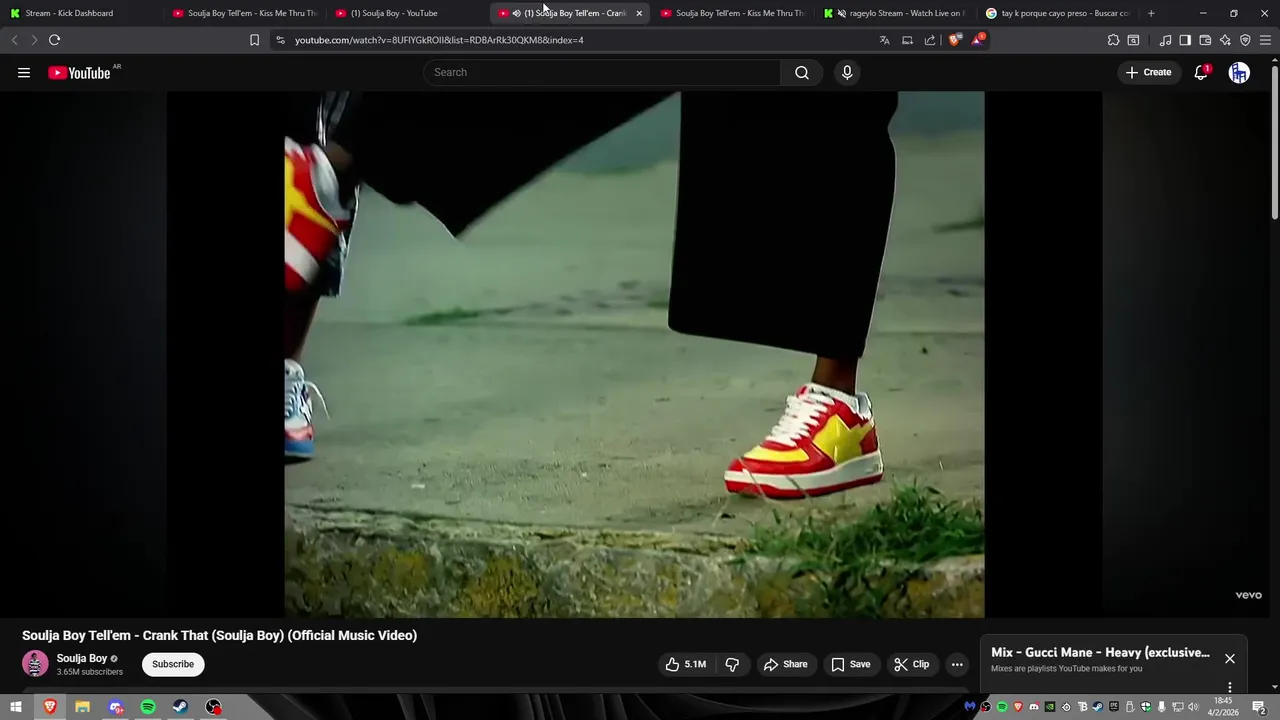Viewport: 1280px width, 720px height.
Task: Toggle the browser sidebar panel
Action: tap(1185, 40)
